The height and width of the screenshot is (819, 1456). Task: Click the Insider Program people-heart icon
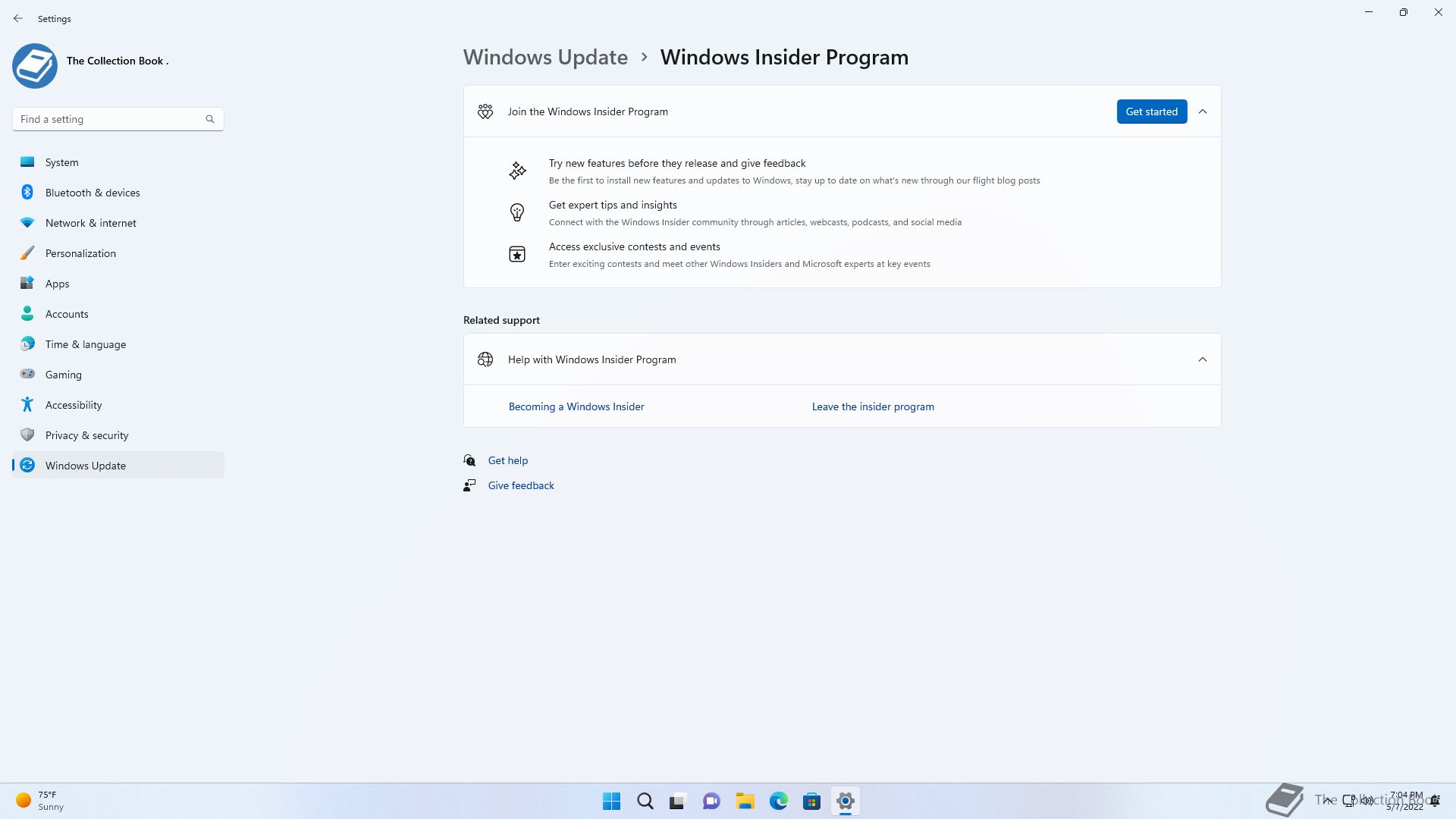(x=485, y=111)
